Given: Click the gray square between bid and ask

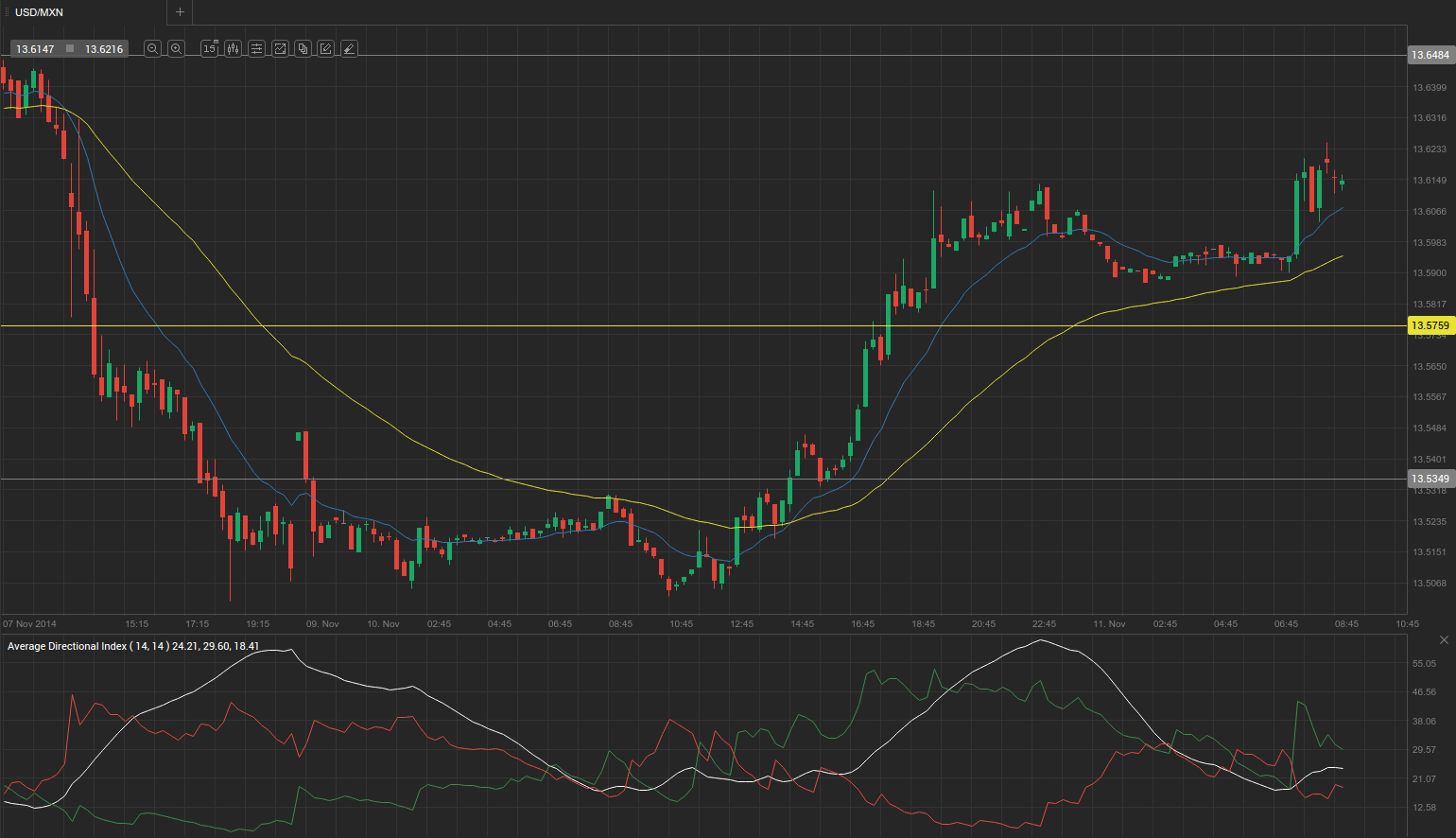Looking at the screenshot, I should point(70,49).
